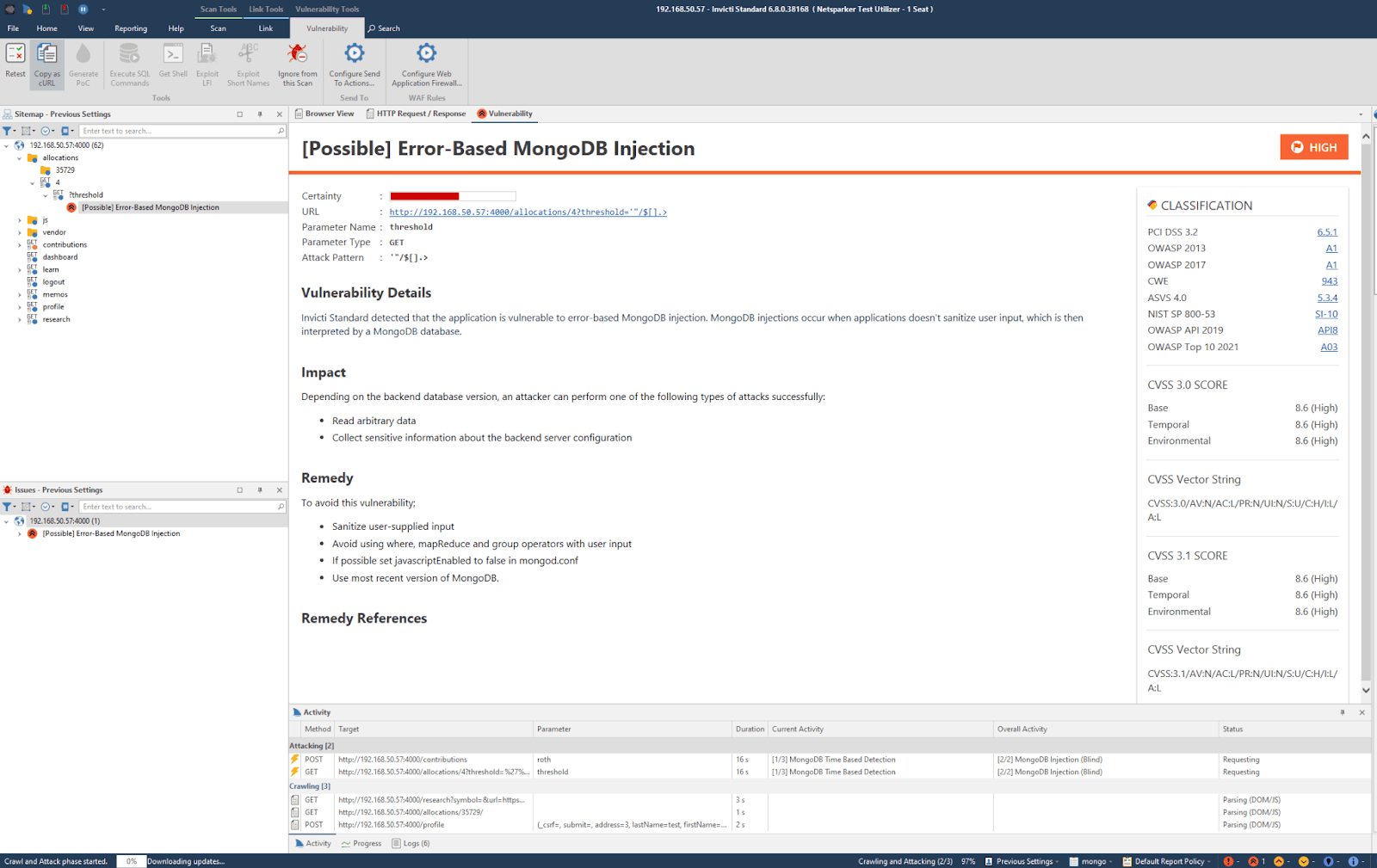Select the Retest tool
The width and height of the screenshot is (1377, 868).
[x=15, y=62]
